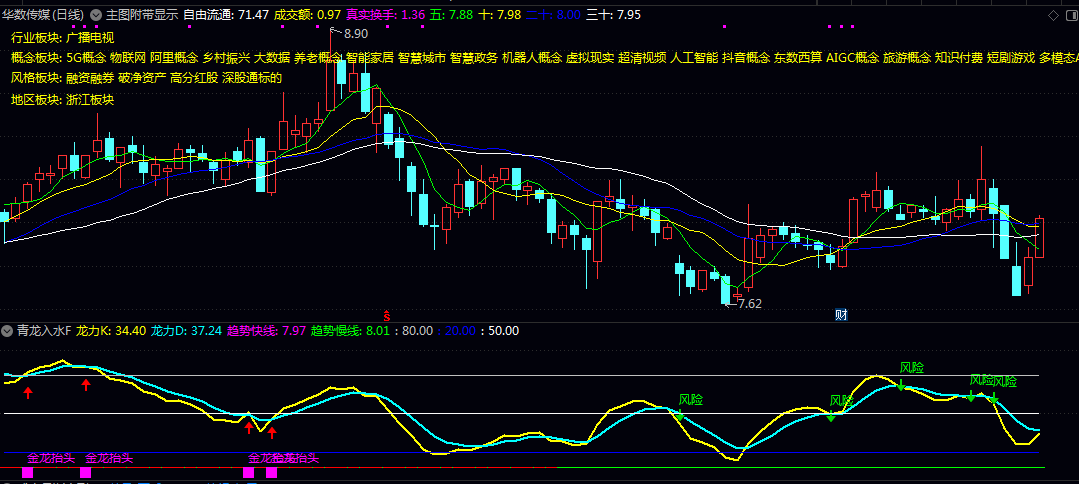Viewport: 1079px width, 484px height.
Task: Click the 养老概念 concept tag
Action: [x=318, y=58]
